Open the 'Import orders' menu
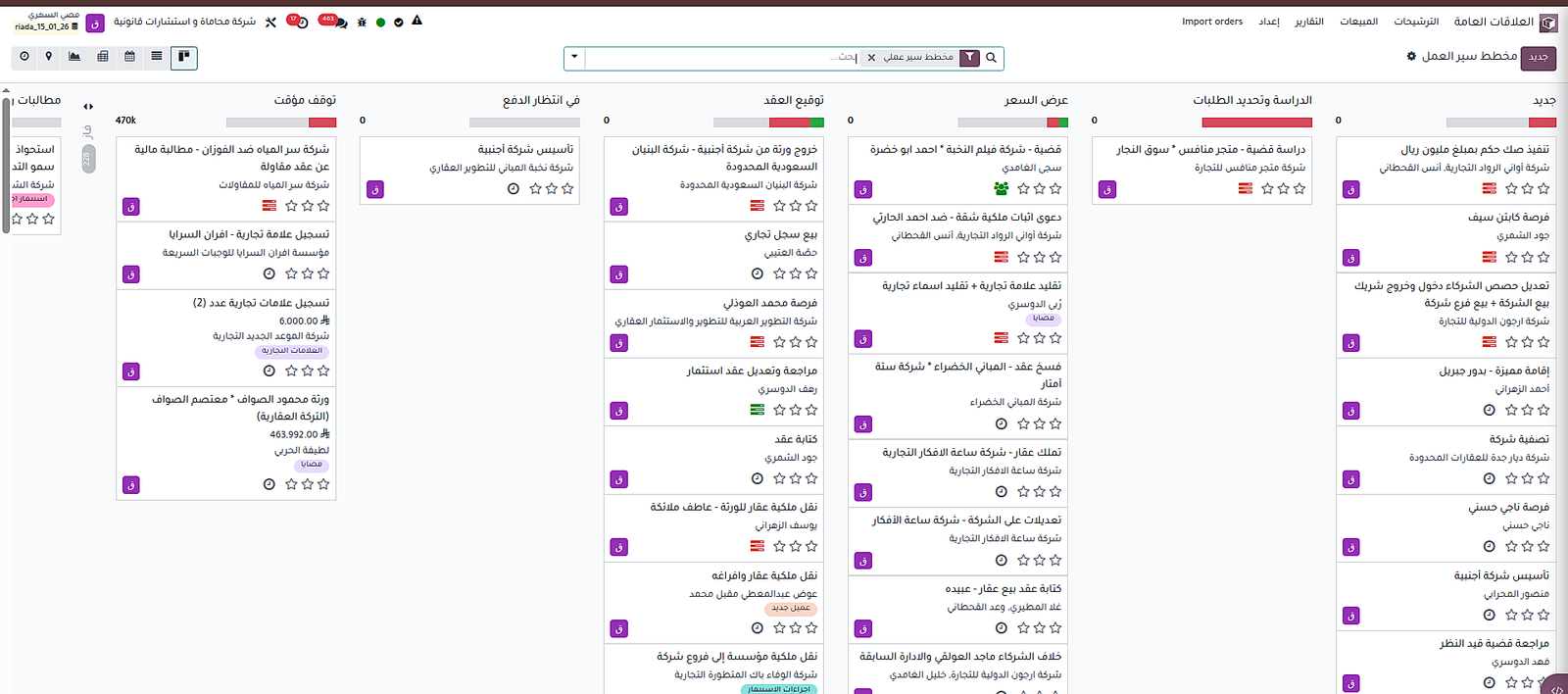This screenshot has height=694, width=1568. tap(1212, 22)
